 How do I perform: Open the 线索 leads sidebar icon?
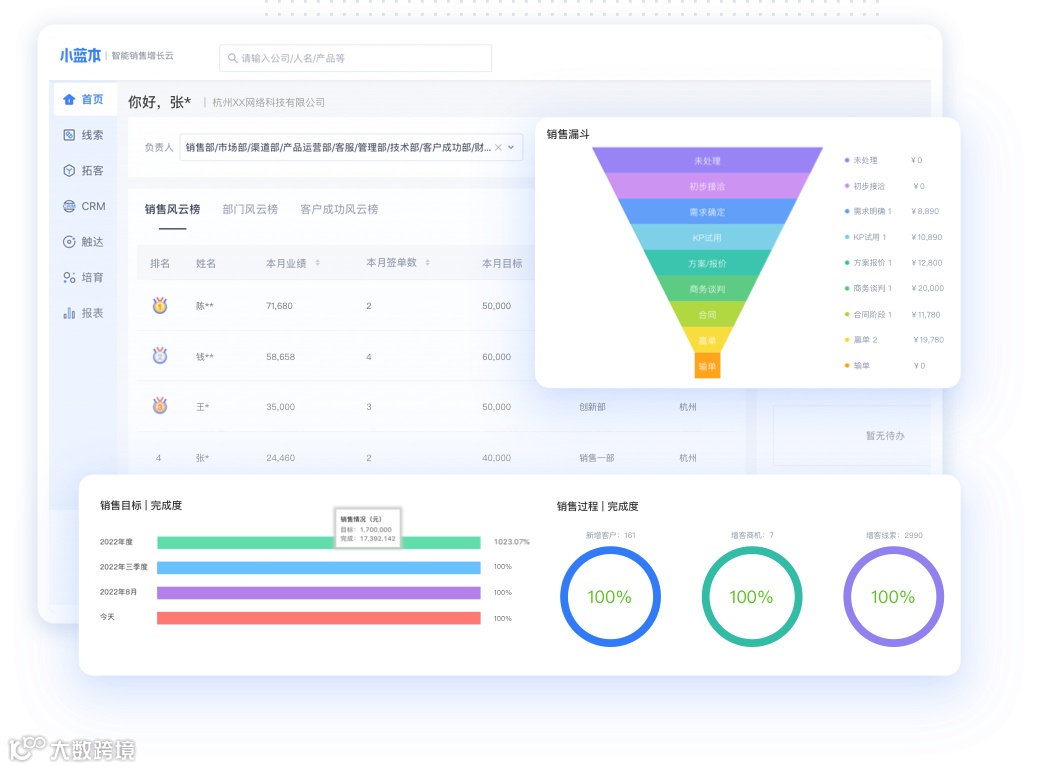(x=69, y=135)
